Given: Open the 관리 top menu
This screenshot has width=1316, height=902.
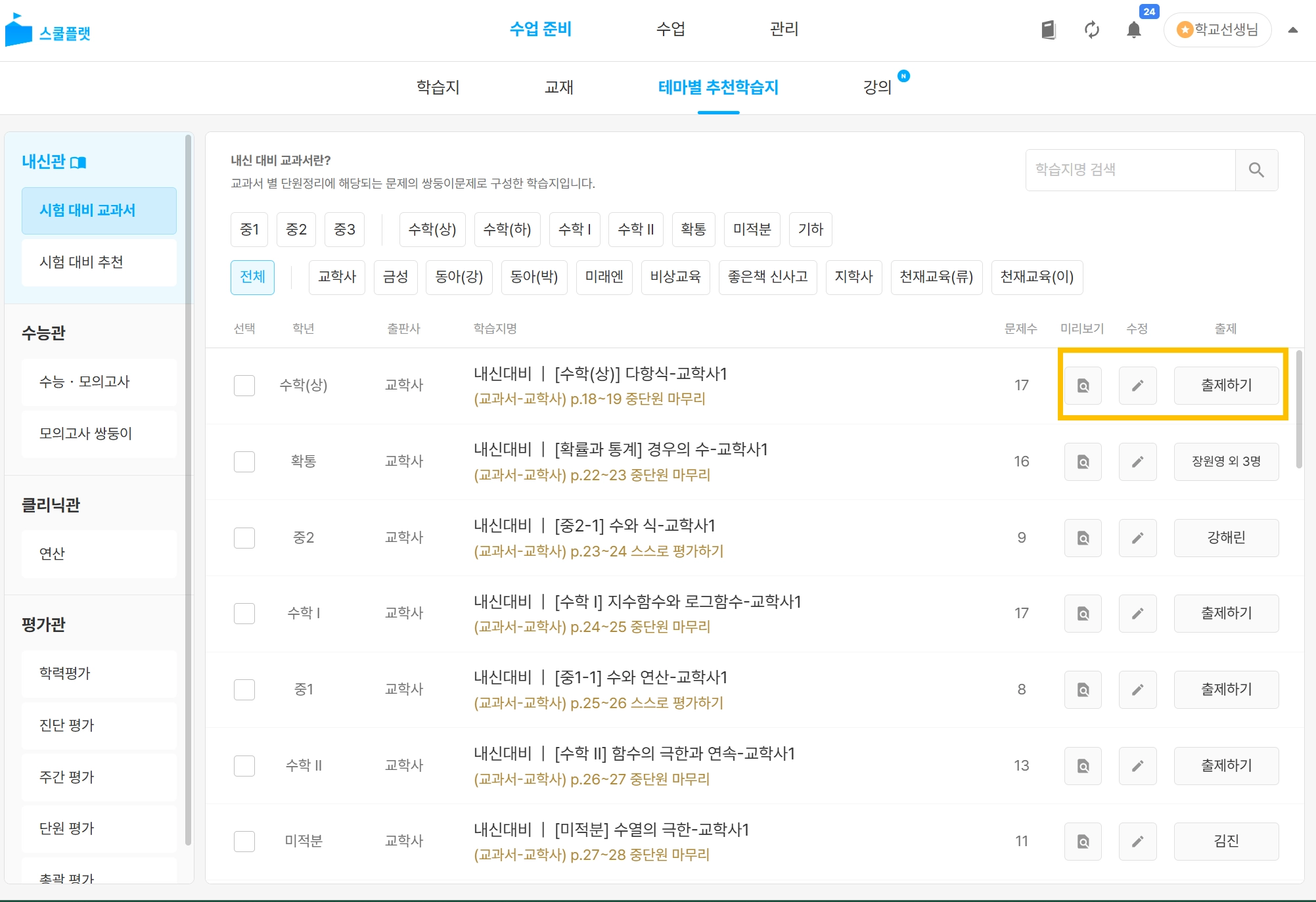Looking at the screenshot, I should [x=784, y=29].
